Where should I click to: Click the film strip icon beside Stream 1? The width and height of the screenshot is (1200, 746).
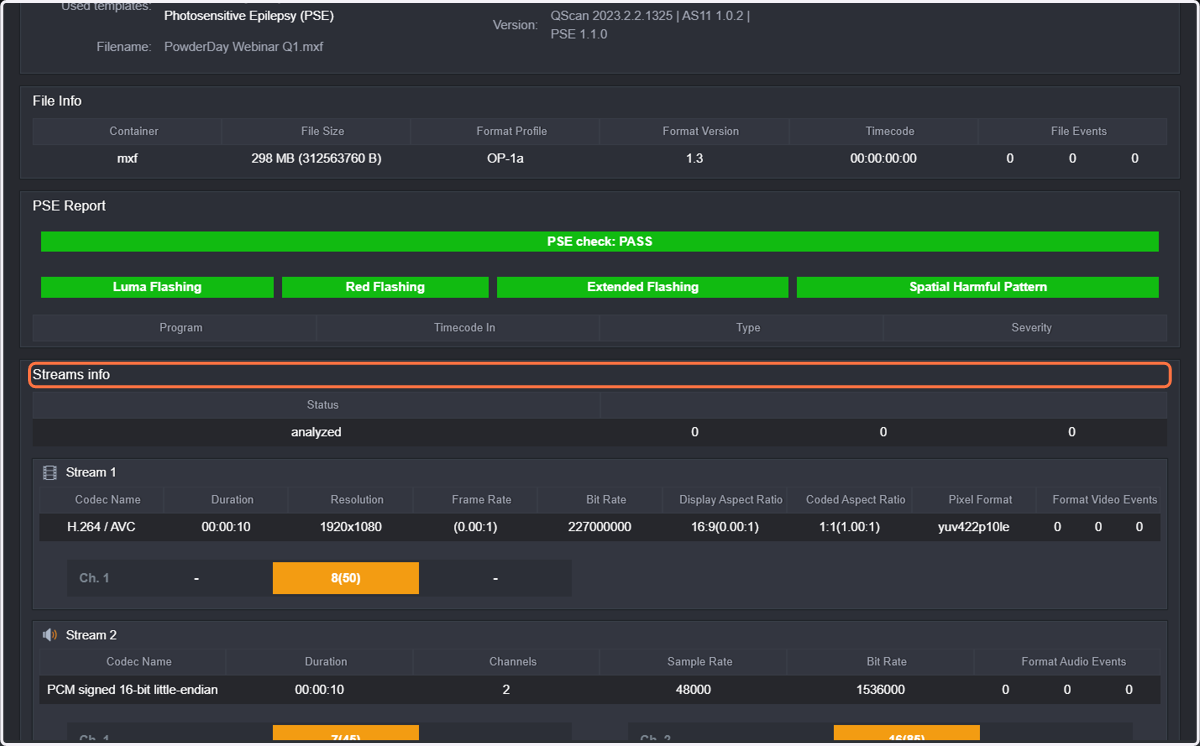(x=49, y=472)
